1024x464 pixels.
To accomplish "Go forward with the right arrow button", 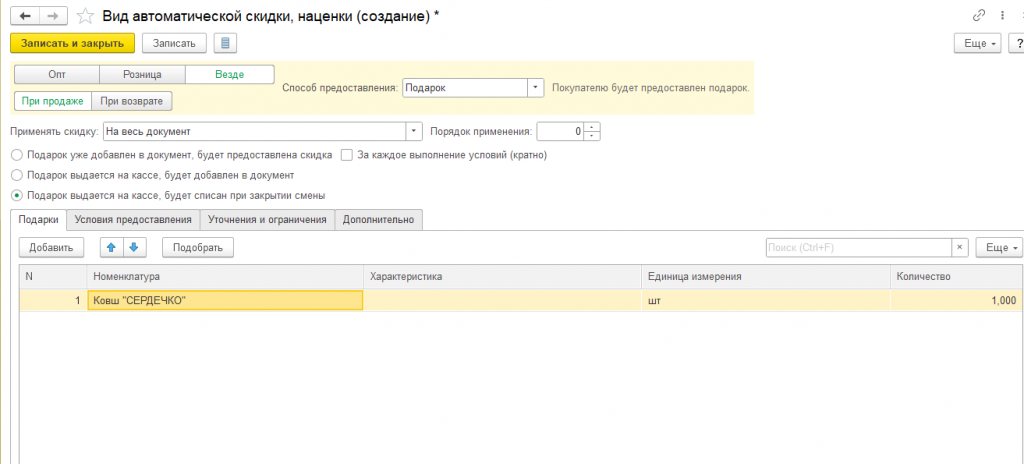I will (x=54, y=15).
